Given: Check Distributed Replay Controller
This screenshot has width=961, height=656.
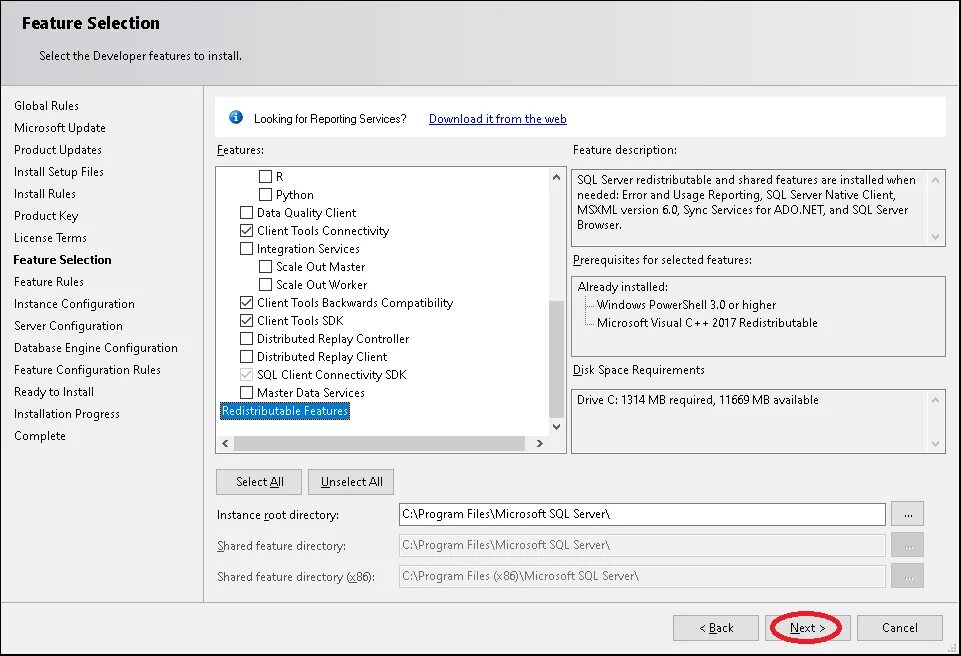Looking at the screenshot, I should (246, 338).
